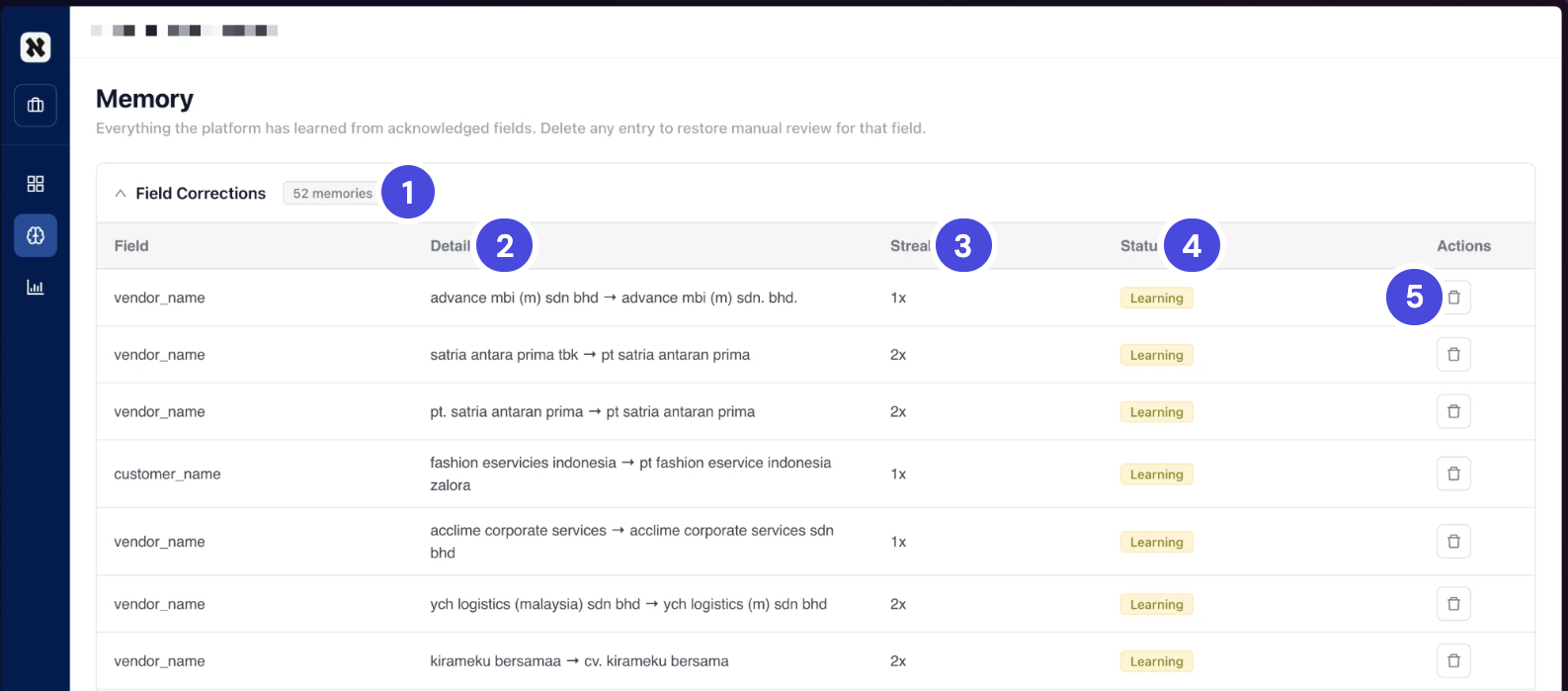Image resolution: width=1568 pixels, height=691 pixels.
Task: Open the dashboard grid icon
Action: (x=36, y=184)
